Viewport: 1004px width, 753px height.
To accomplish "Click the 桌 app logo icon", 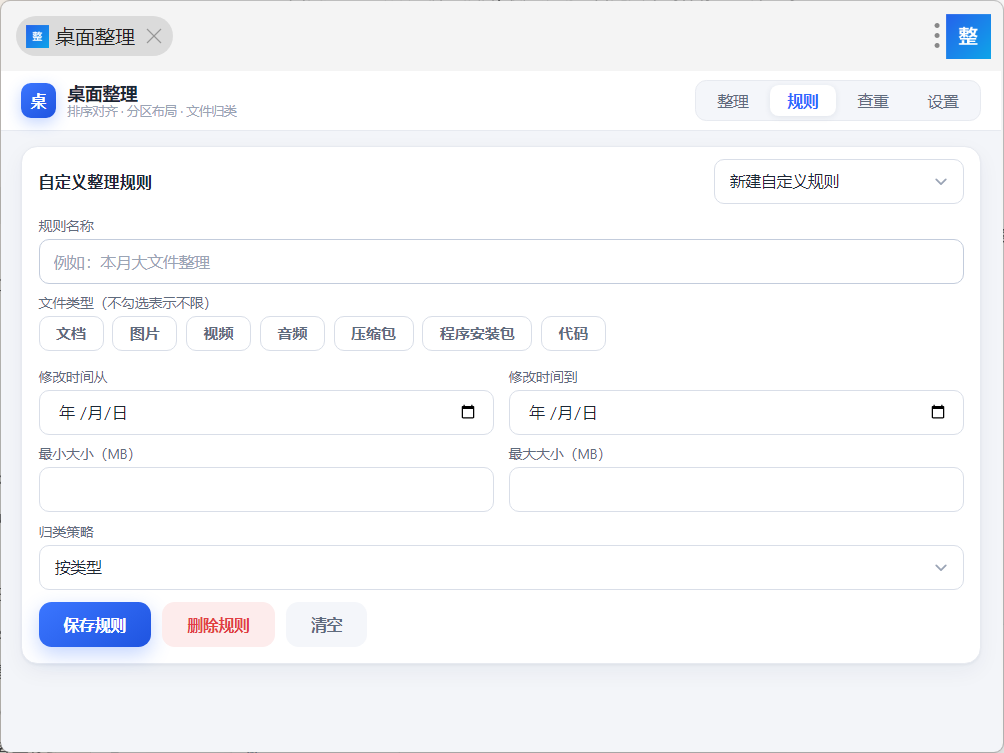I will pyautogui.click(x=38, y=101).
